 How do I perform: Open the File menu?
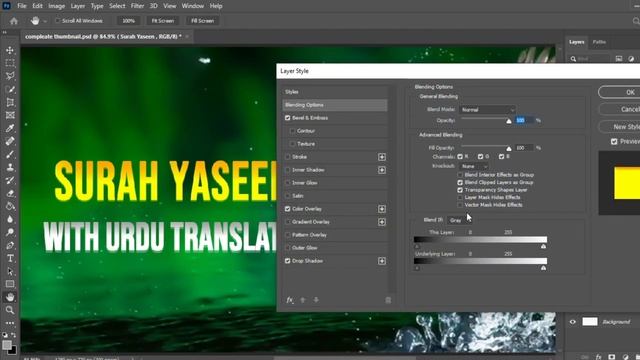pyautogui.click(x=22, y=6)
